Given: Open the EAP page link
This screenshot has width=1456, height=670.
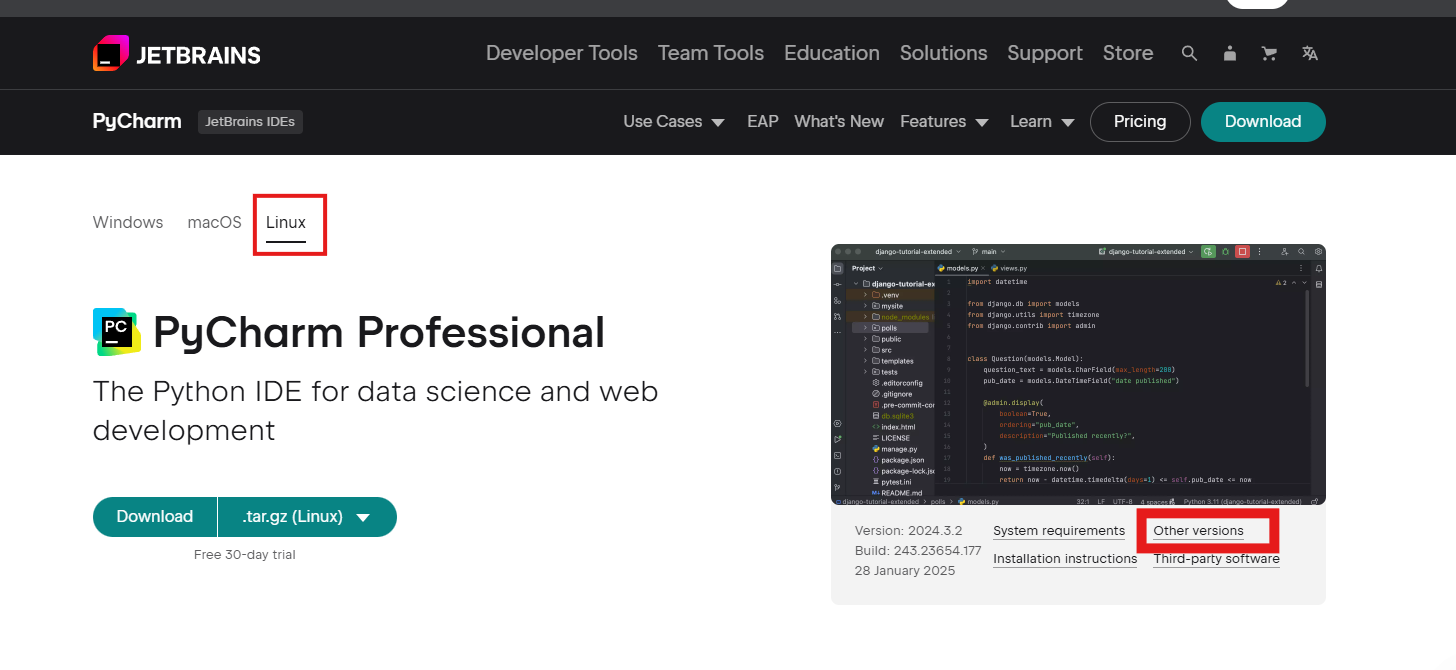Looking at the screenshot, I should coord(763,122).
